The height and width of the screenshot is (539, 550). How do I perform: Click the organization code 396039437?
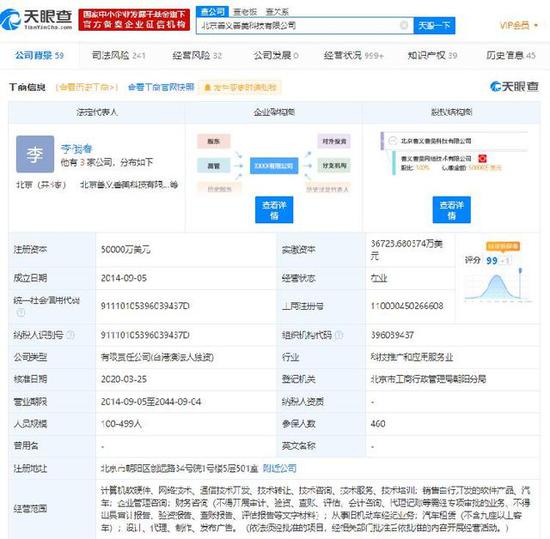pyautogui.click(x=392, y=335)
